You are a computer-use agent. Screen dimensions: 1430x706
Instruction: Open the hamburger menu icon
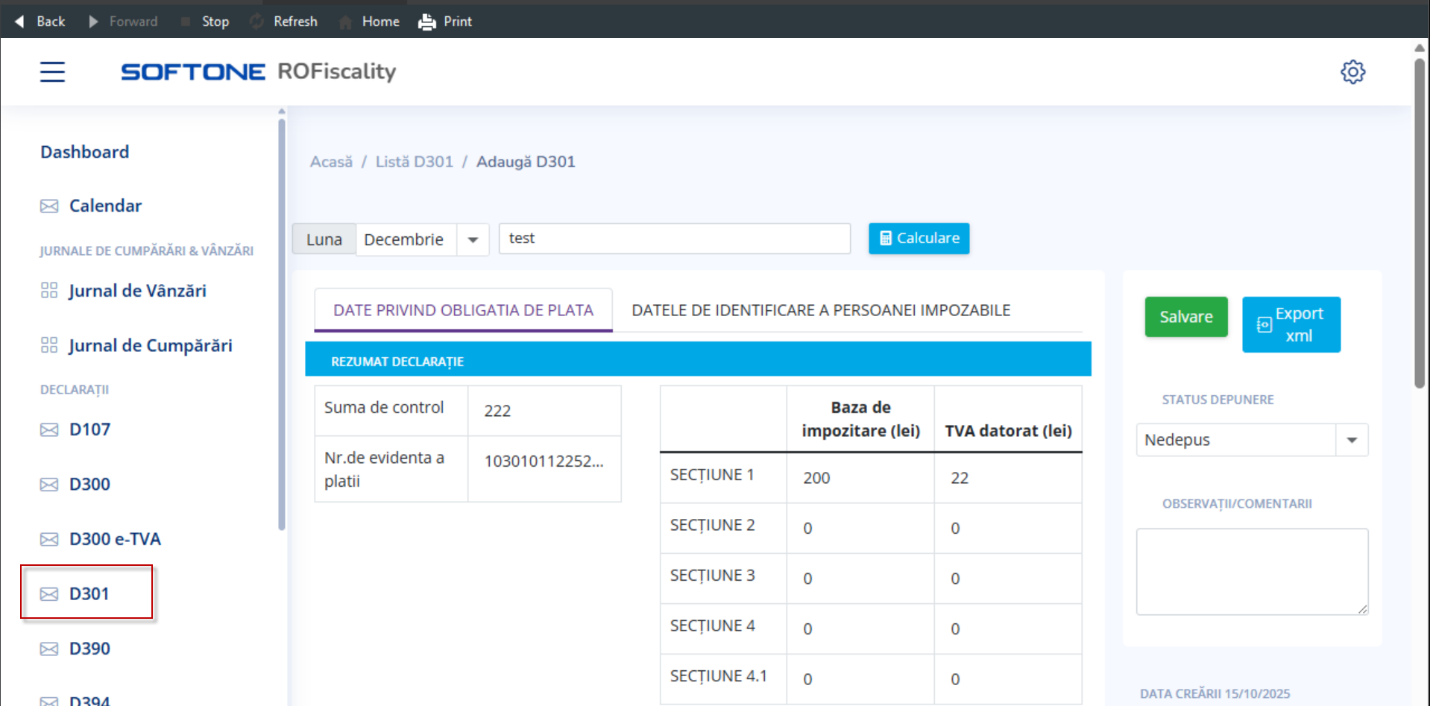[53, 72]
